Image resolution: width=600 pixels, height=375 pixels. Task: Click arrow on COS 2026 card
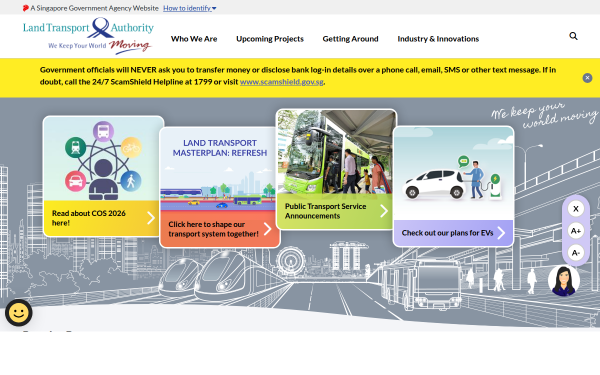tap(151, 218)
